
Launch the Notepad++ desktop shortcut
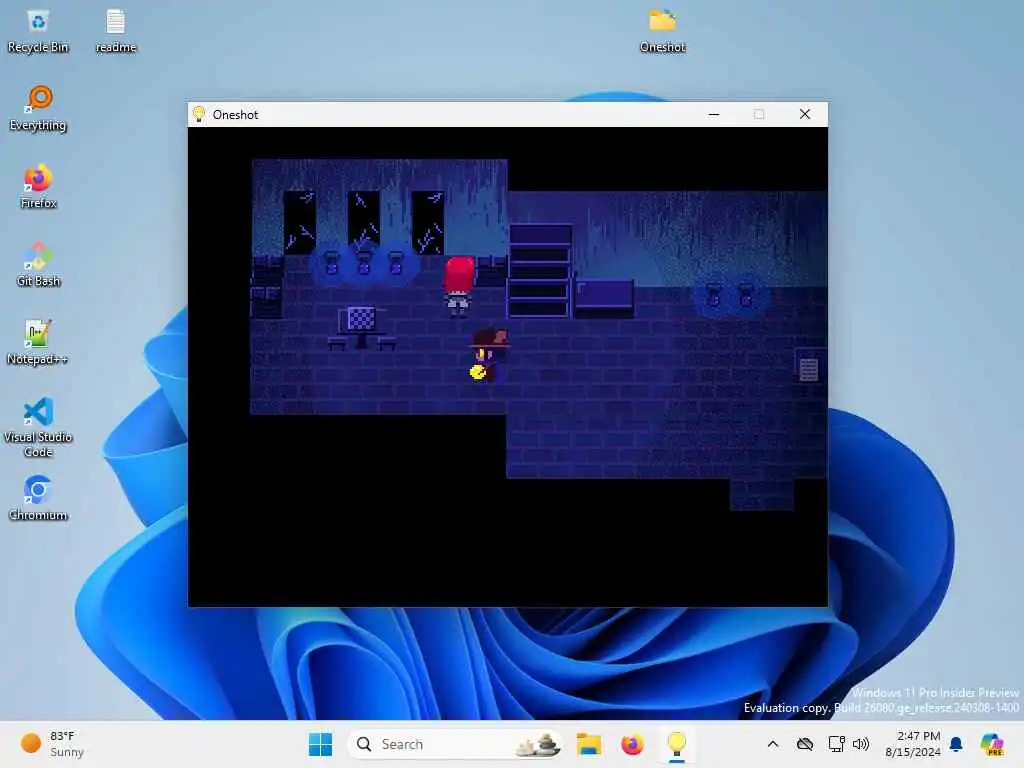tap(37, 342)
